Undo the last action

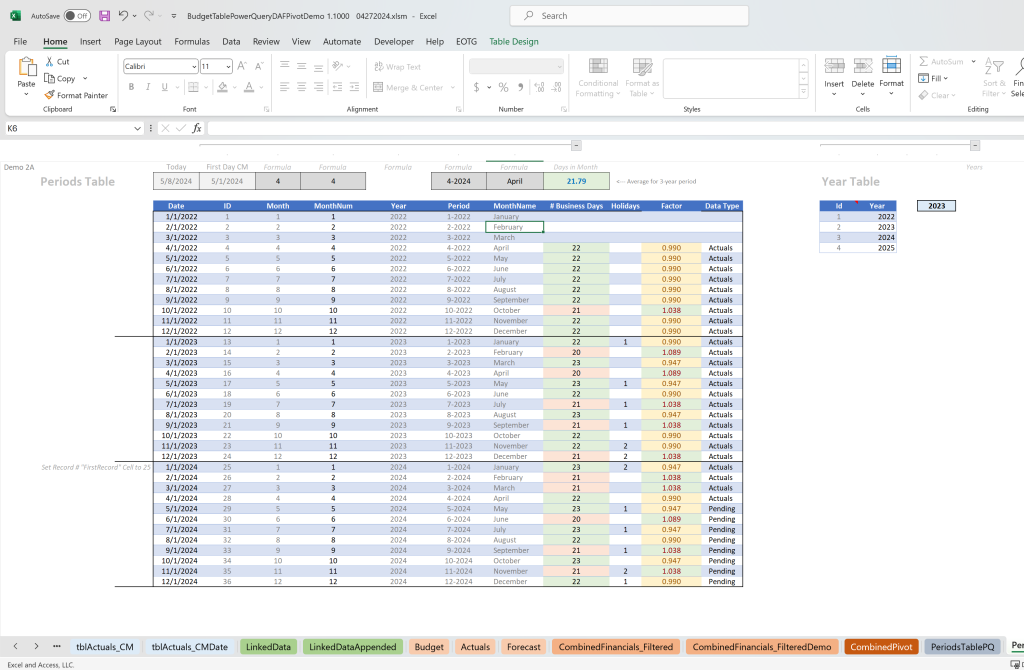click(x=123, y=16)
